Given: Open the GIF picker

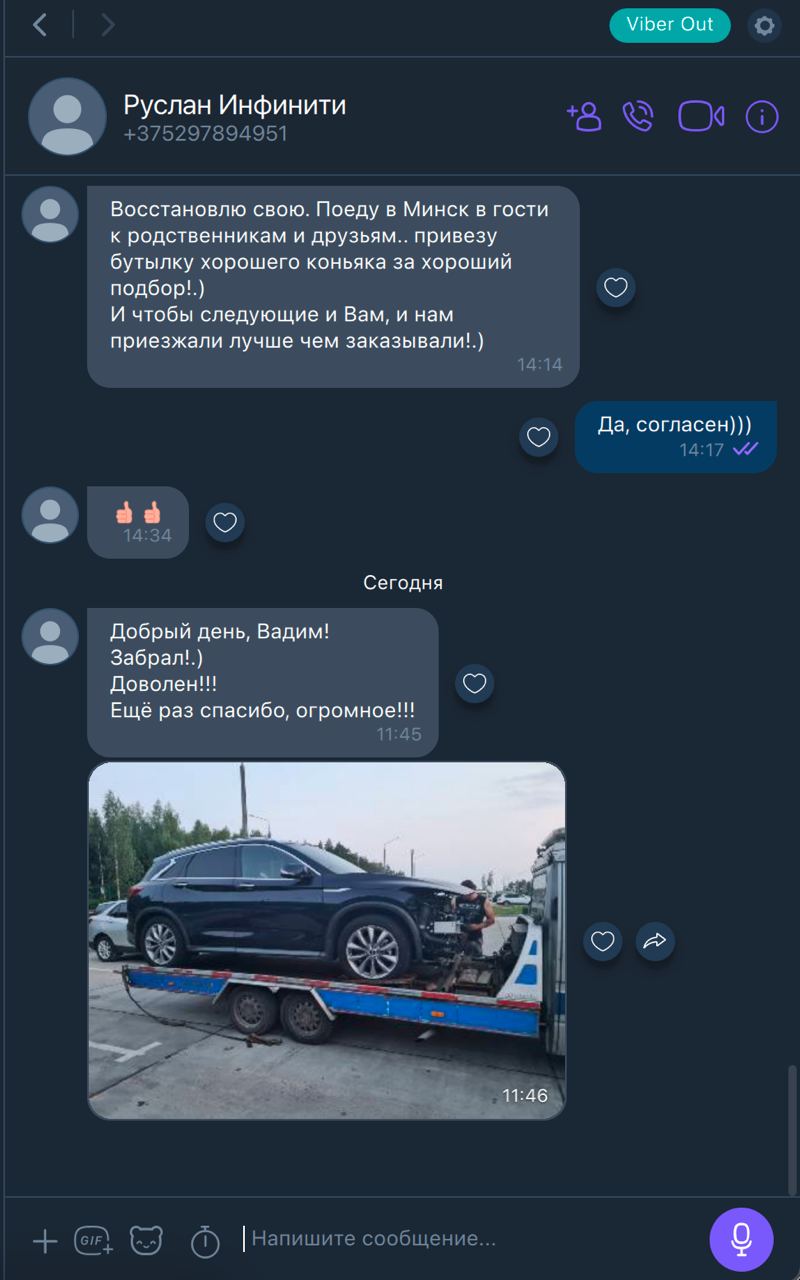Looking at the screenshot, I should pos(94,1241).
